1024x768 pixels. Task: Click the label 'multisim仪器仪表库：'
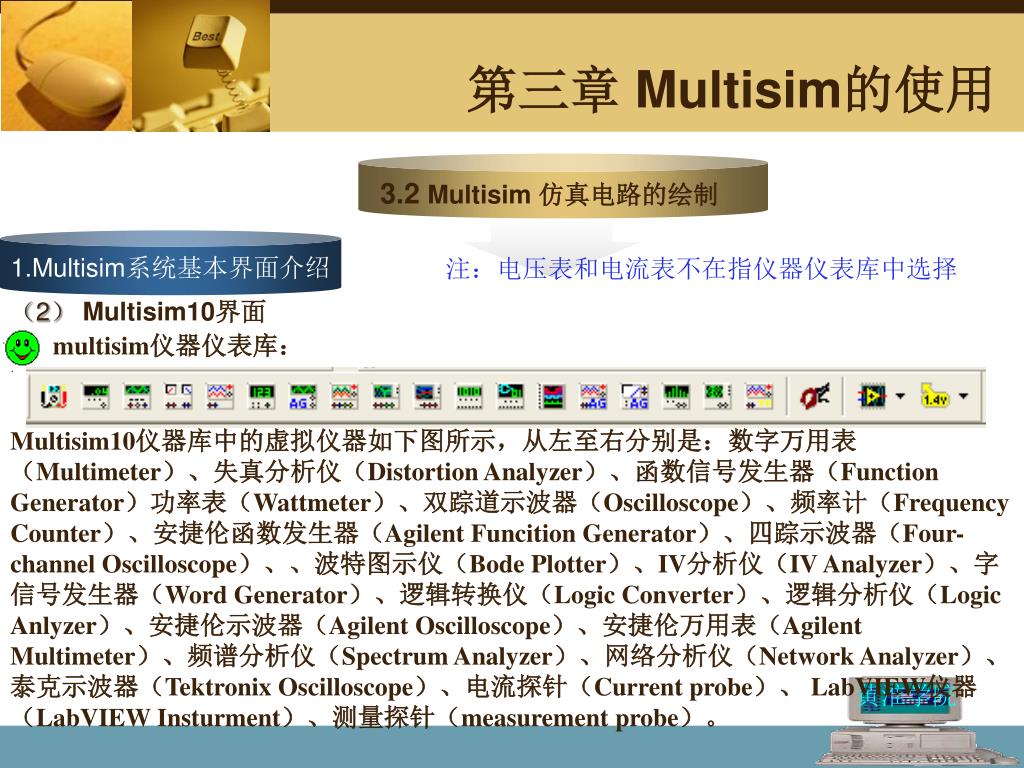(170, 346)
